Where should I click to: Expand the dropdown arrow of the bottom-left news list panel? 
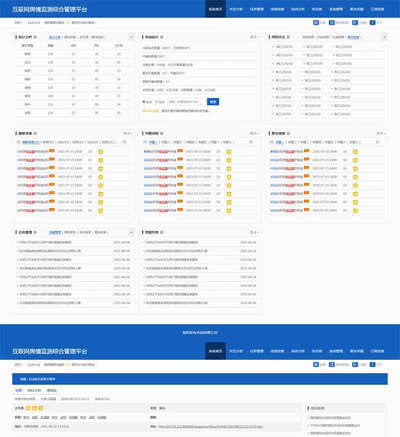tap(131, 232)
